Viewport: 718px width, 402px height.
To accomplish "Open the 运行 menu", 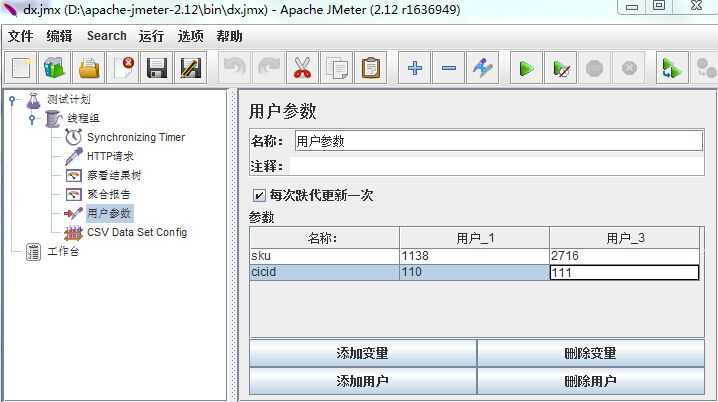I will (151, 36).
